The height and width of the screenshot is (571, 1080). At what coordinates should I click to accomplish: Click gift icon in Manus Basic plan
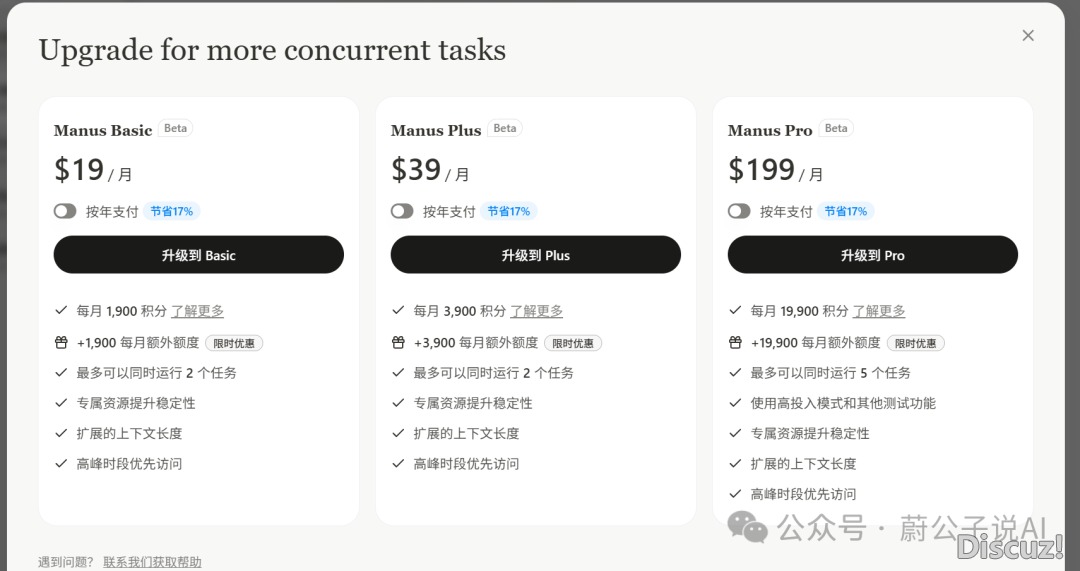(x=61, y=342)
